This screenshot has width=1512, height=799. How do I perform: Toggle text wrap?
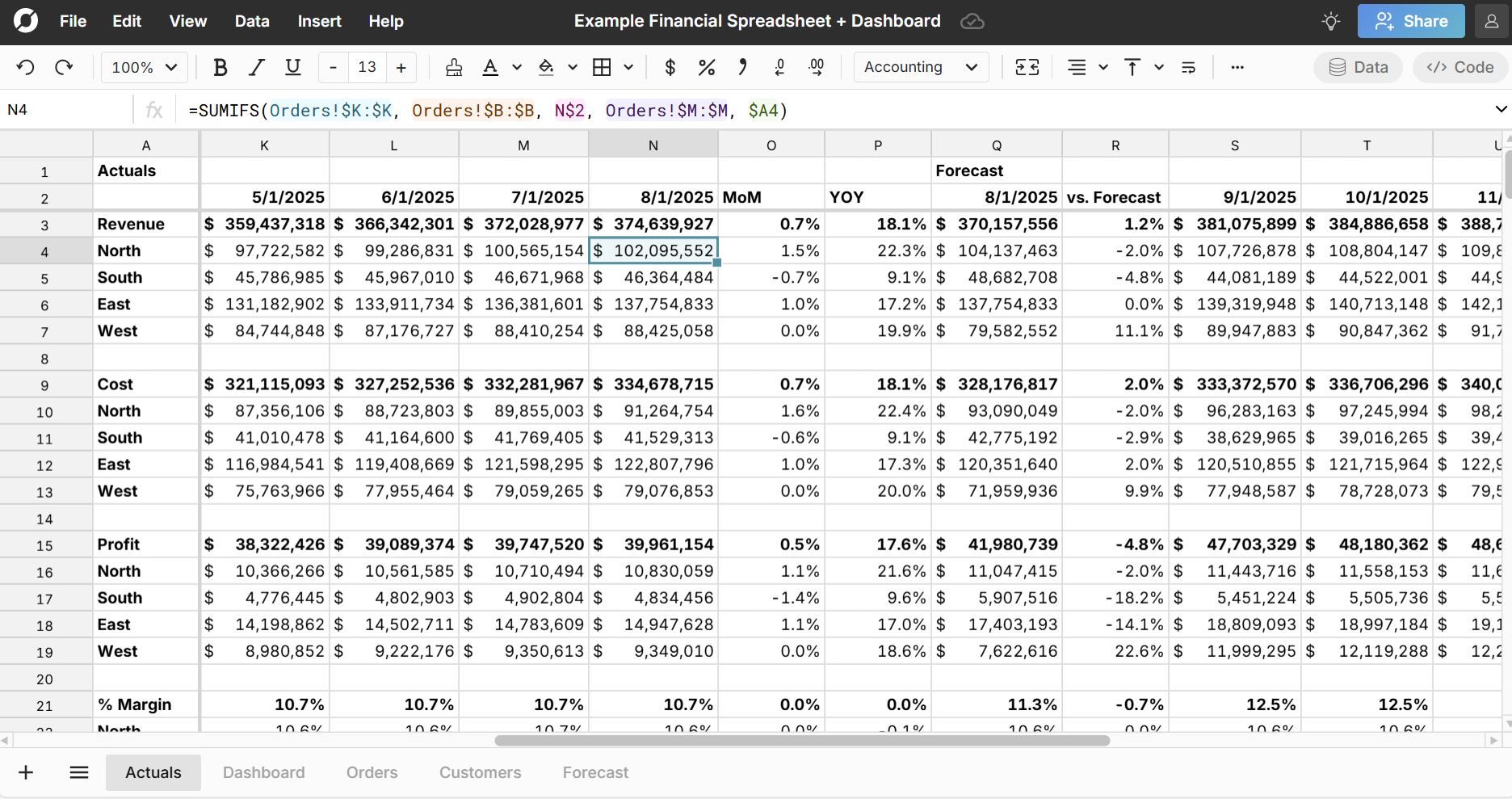(1188, 67)
